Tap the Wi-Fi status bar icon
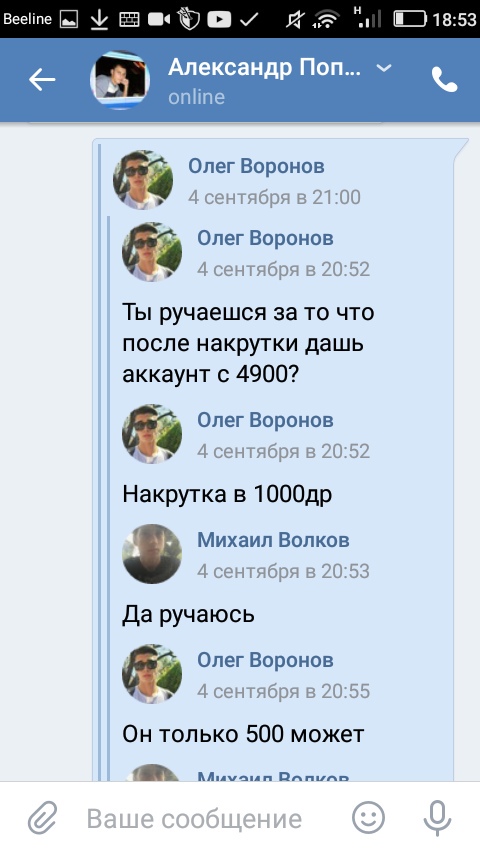 (x=326, y=20)
